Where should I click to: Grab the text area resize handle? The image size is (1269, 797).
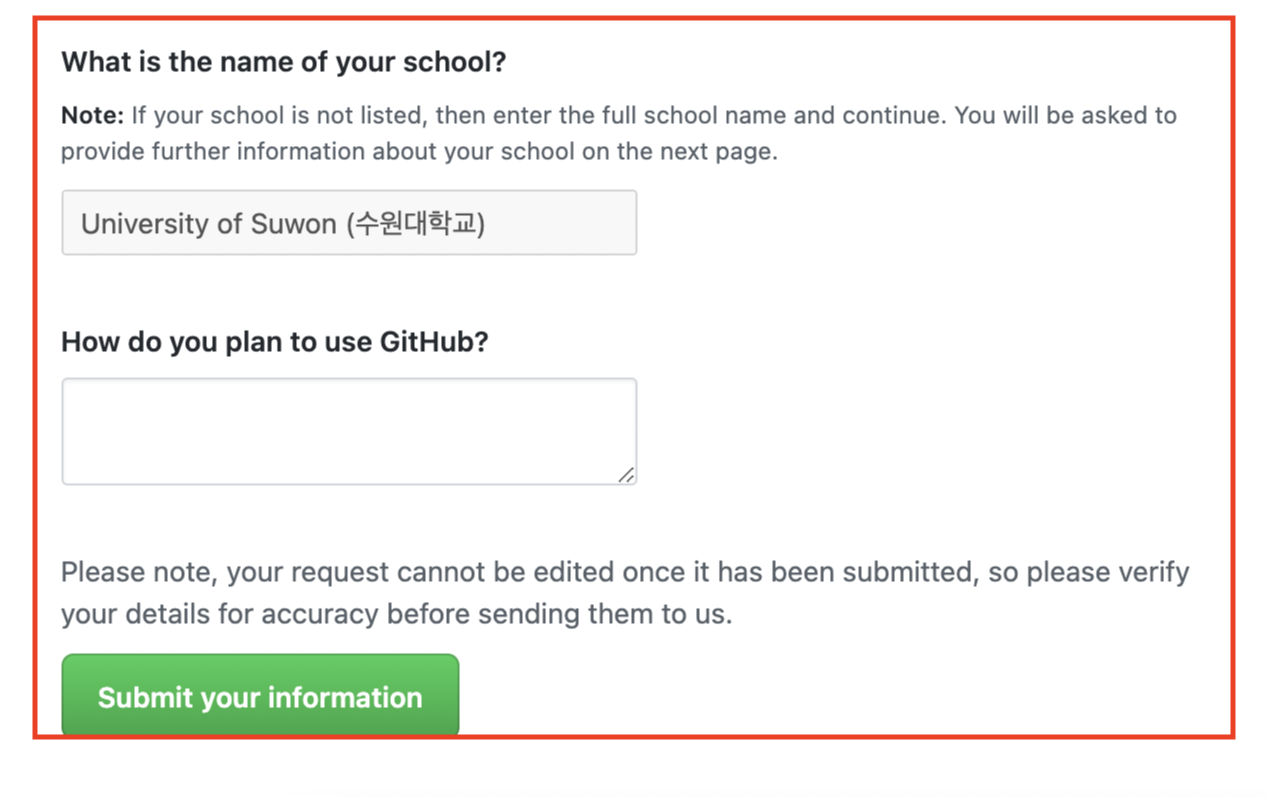point(626,475)
